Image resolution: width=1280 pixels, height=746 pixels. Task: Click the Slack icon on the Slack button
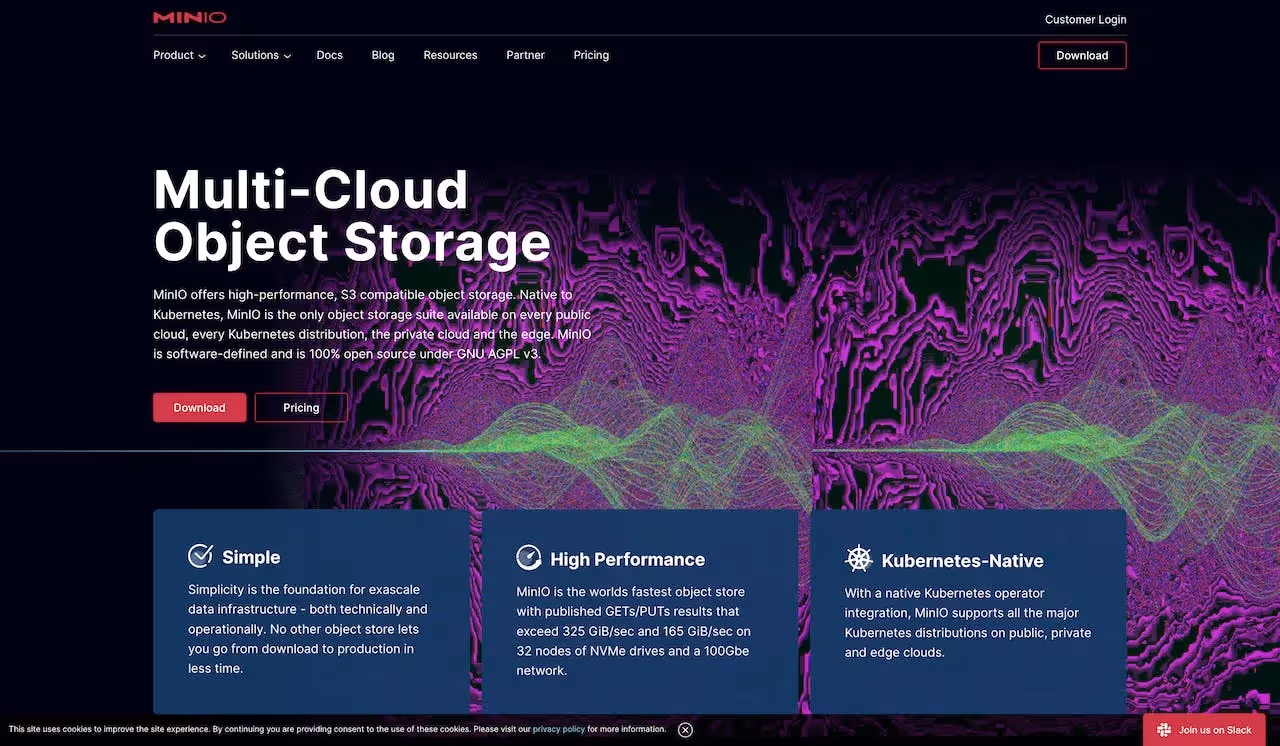(x=1163, y=730)
